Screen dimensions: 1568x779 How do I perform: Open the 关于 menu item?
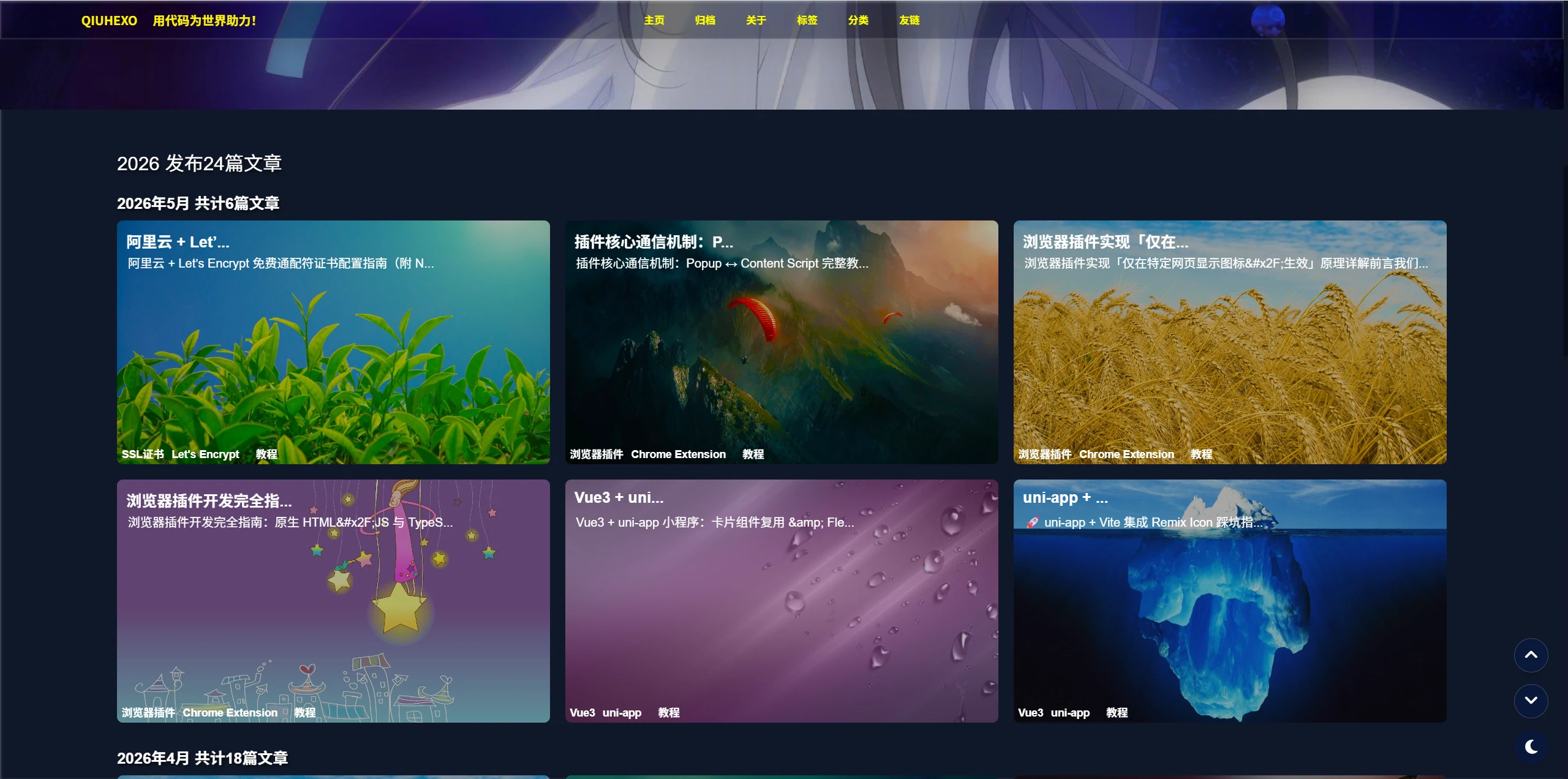pos(756,20)
